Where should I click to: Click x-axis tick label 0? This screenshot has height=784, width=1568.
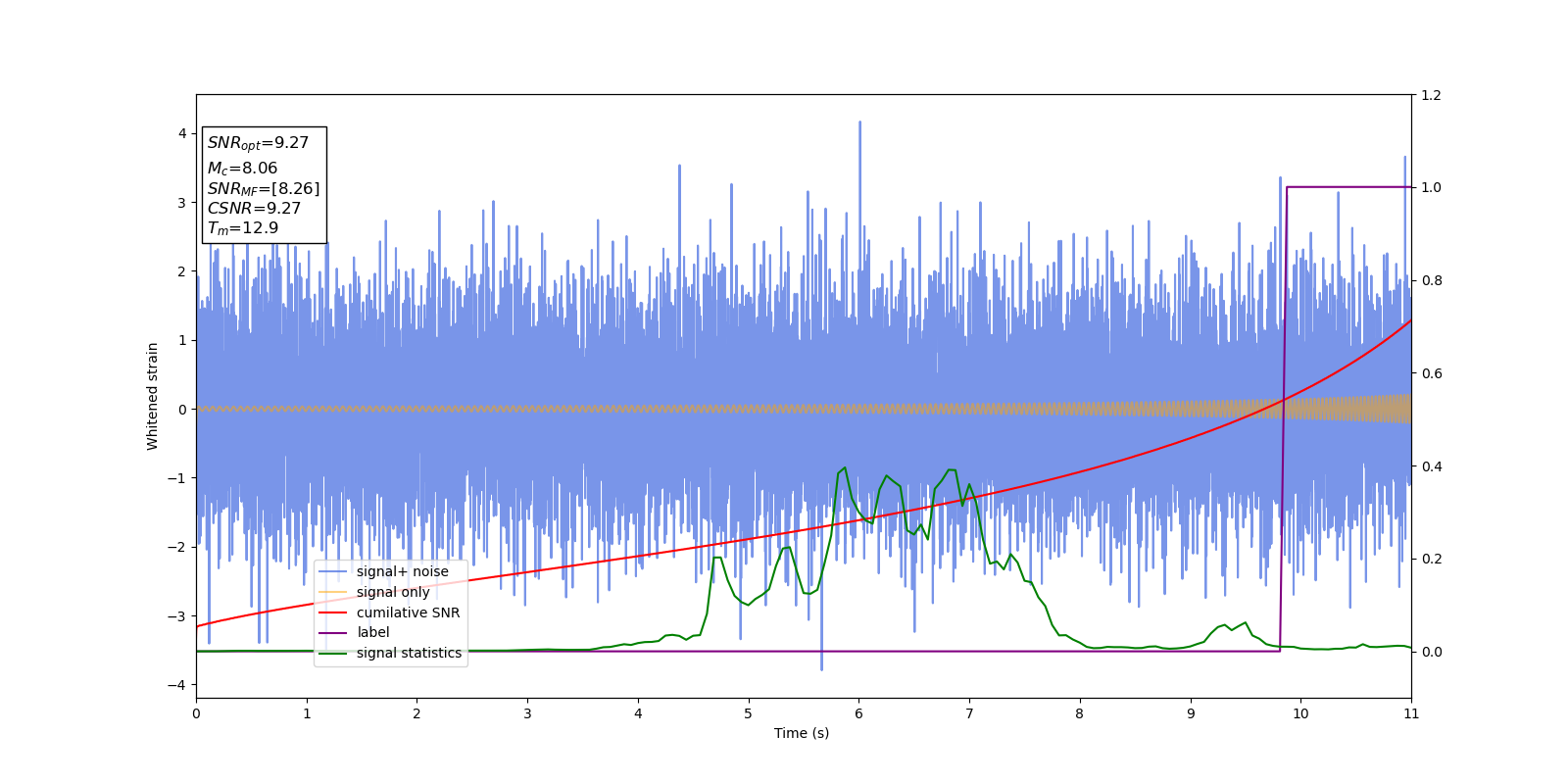[x=196, y=713]
